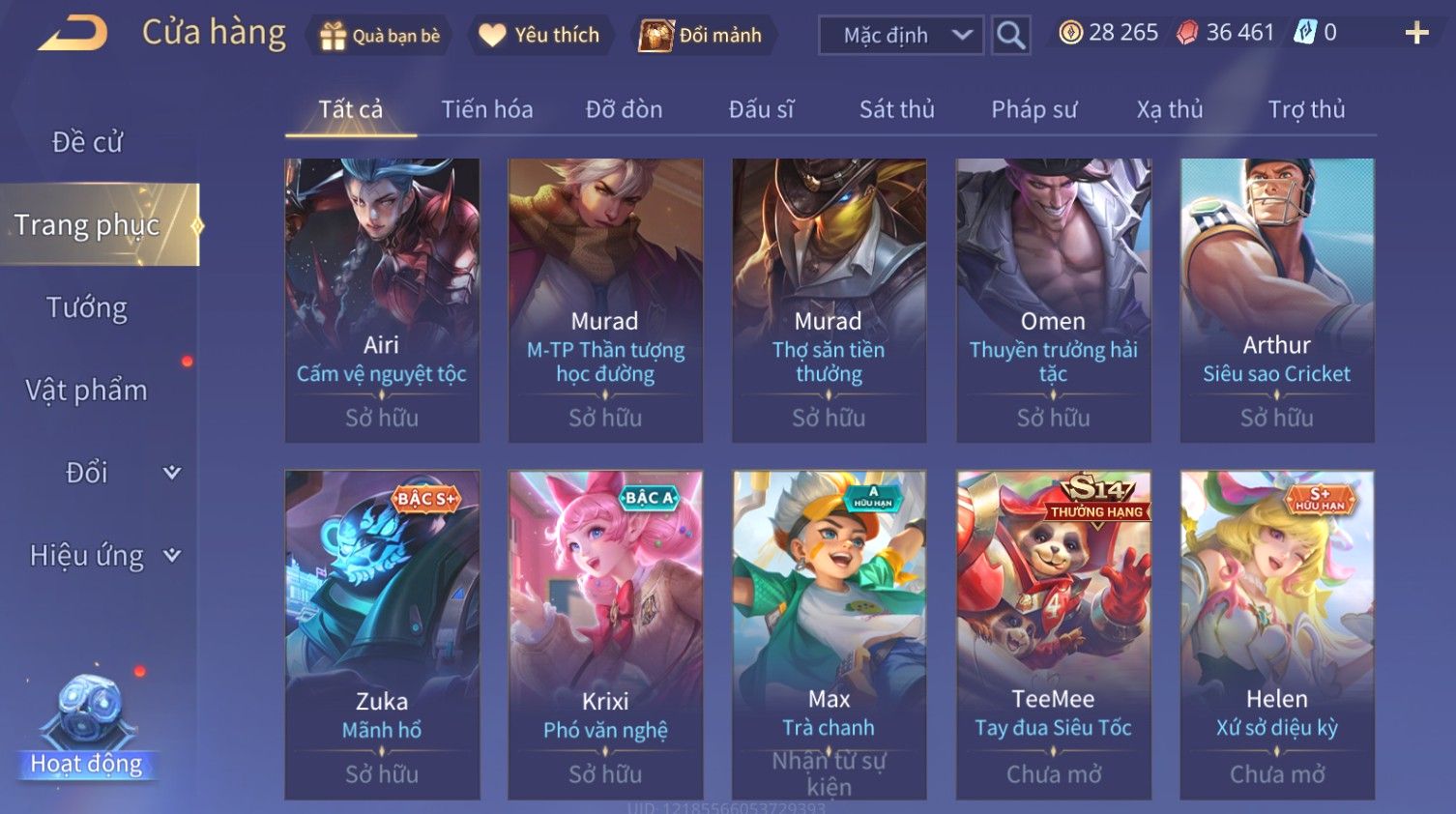Open the Đổi mảnh exchange button
Viewport: 1456px width, 814px height.
pyautogui.click(x=702, y=35)
